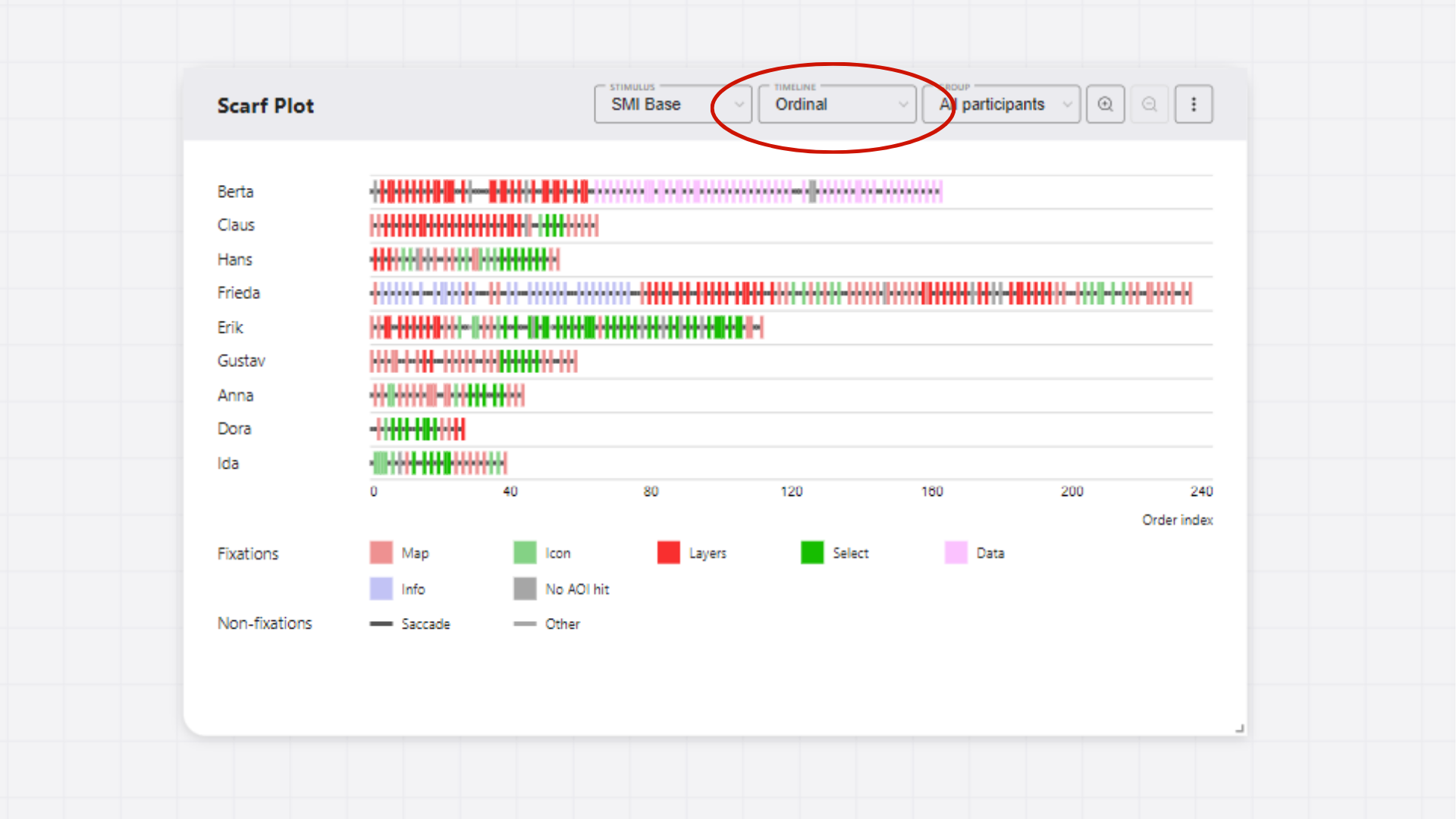Viewport: 1456px width, 819px height.
Task: Toggle the Data legend pink swatch
Action: 955,553
